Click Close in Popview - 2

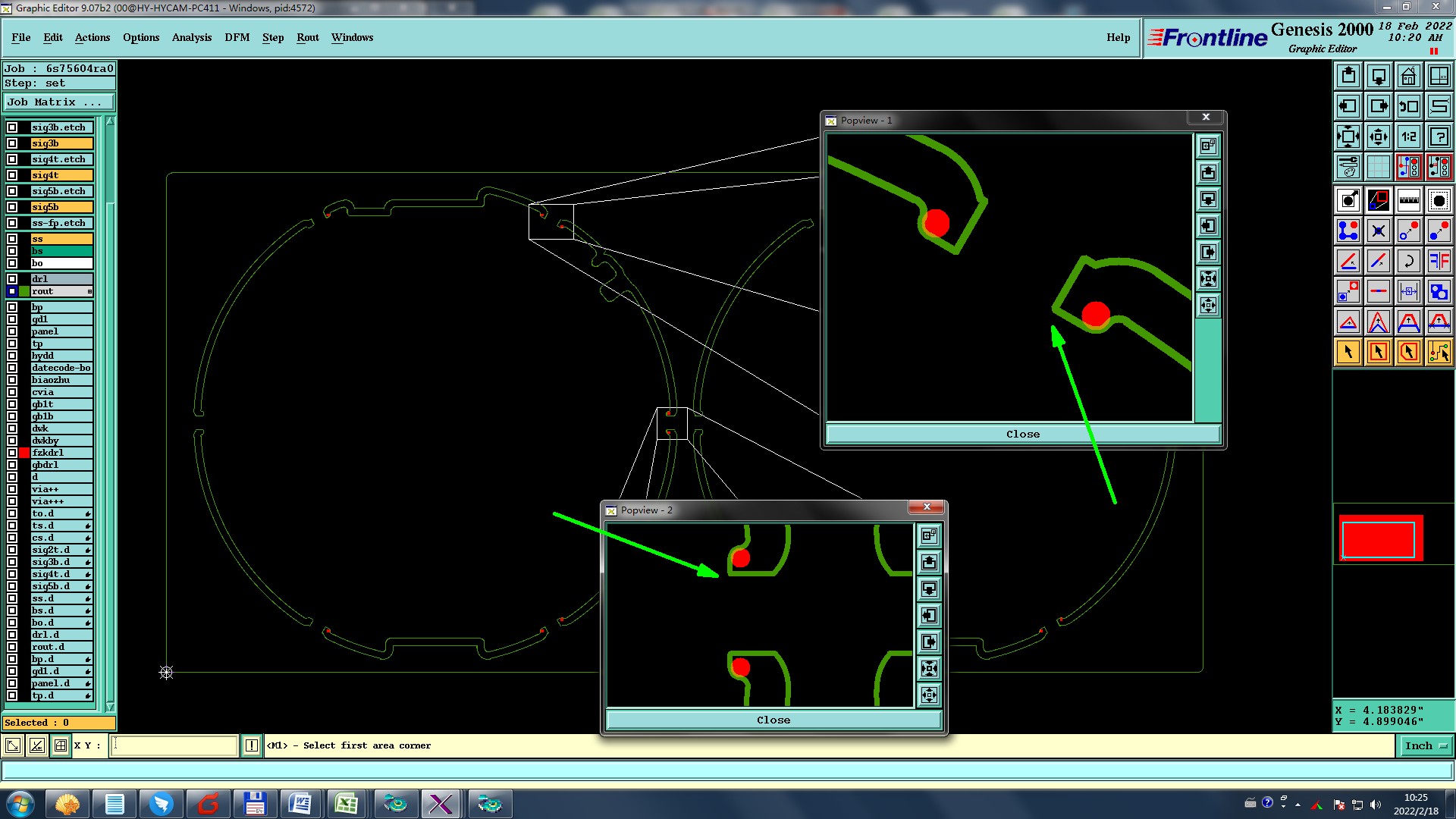click(773, 720)
